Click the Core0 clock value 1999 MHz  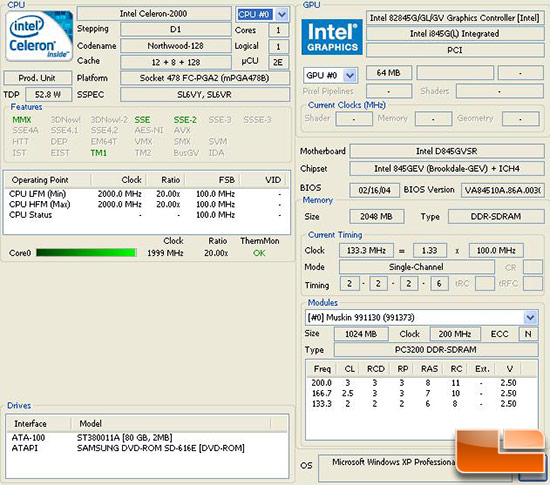pos(165,253)
